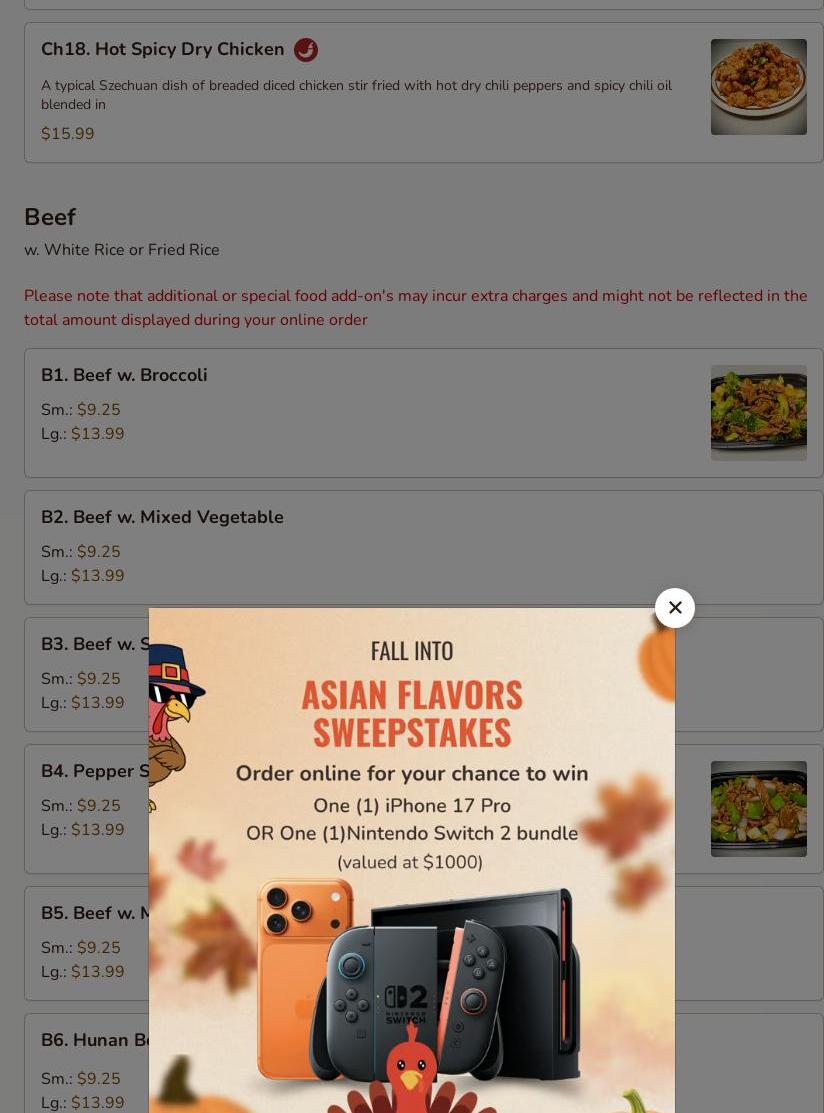Click the Beef category heading
The width and height of the screenshot is (824, 1113).
pos(50,216)
